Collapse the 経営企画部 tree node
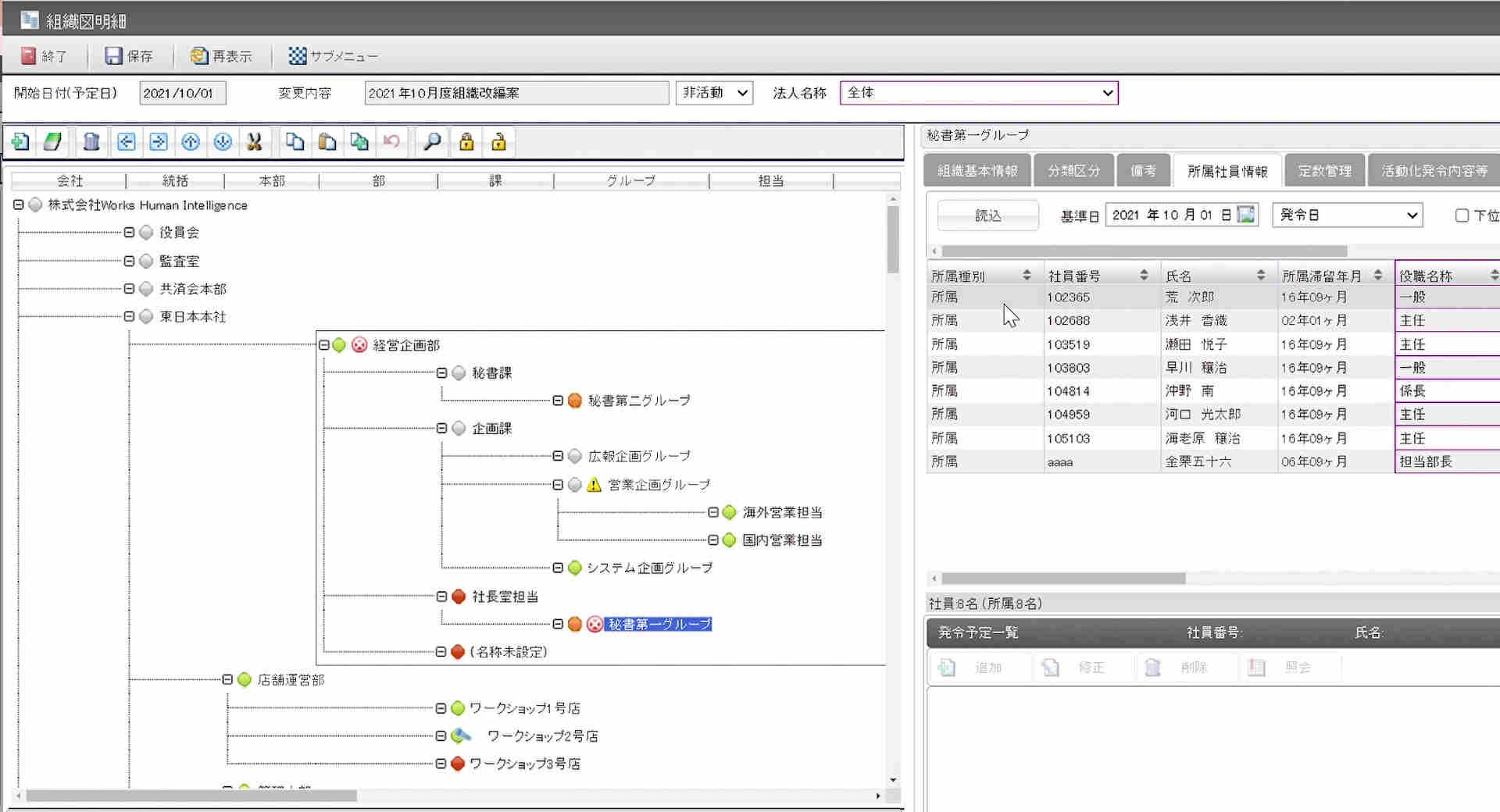This screenshot has width=1500, height=812. [323, 345]
